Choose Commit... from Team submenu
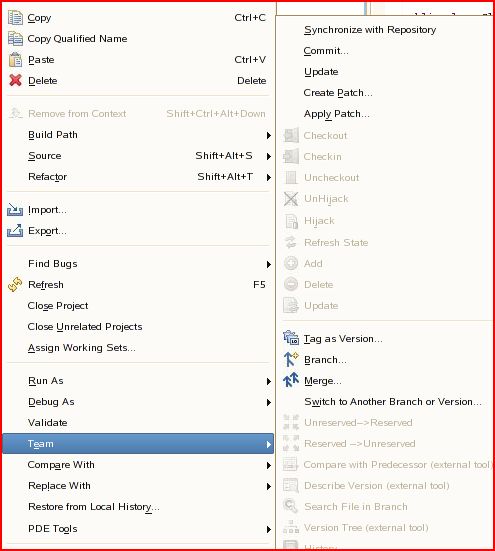Viewport: 495px width, 551px height. click(x=326, y=51)
